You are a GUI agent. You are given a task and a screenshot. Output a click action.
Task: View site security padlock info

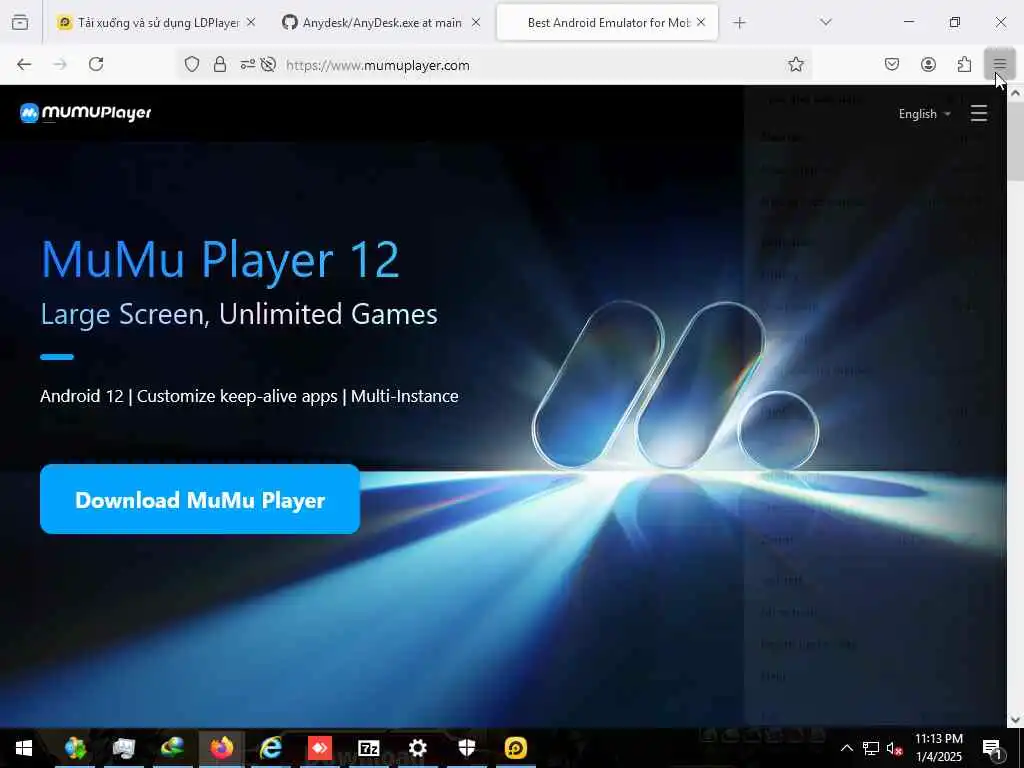(220, 64)
